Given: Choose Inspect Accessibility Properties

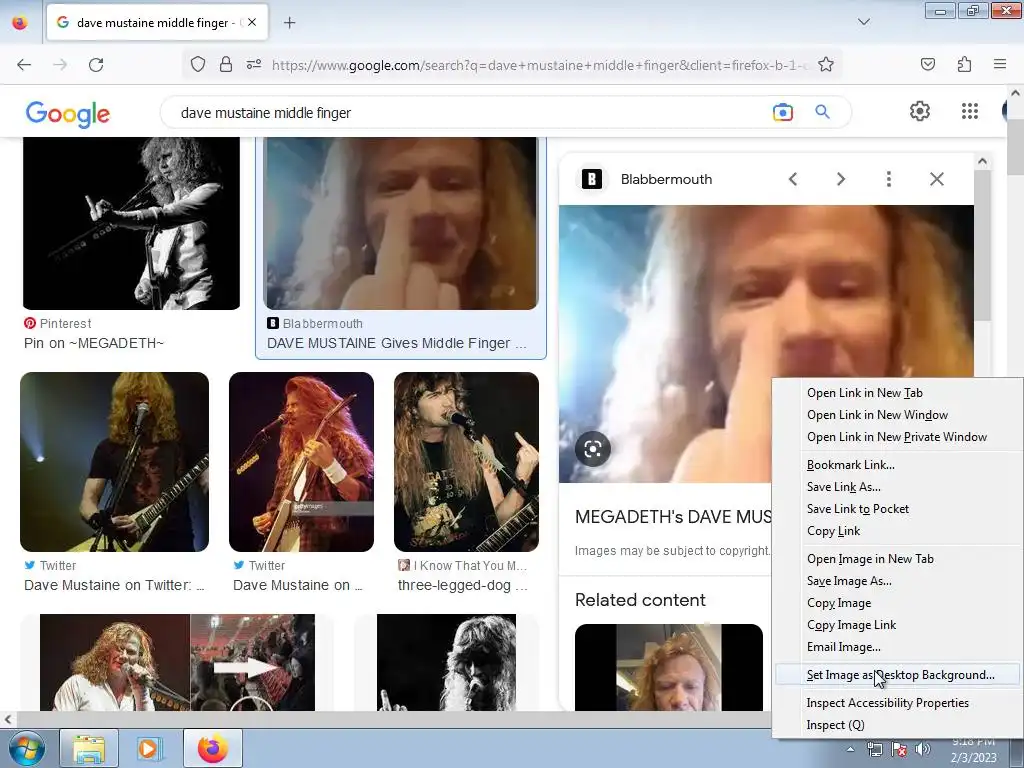Looking at the screenshot, I should tap(888, 703).
